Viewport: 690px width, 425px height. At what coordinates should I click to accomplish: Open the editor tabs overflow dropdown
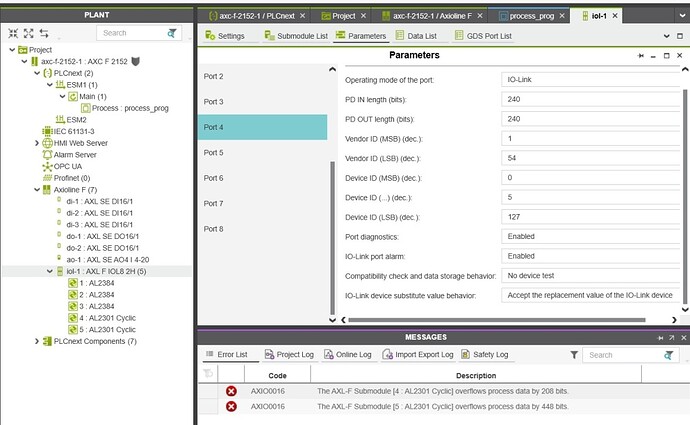(682, 16)
